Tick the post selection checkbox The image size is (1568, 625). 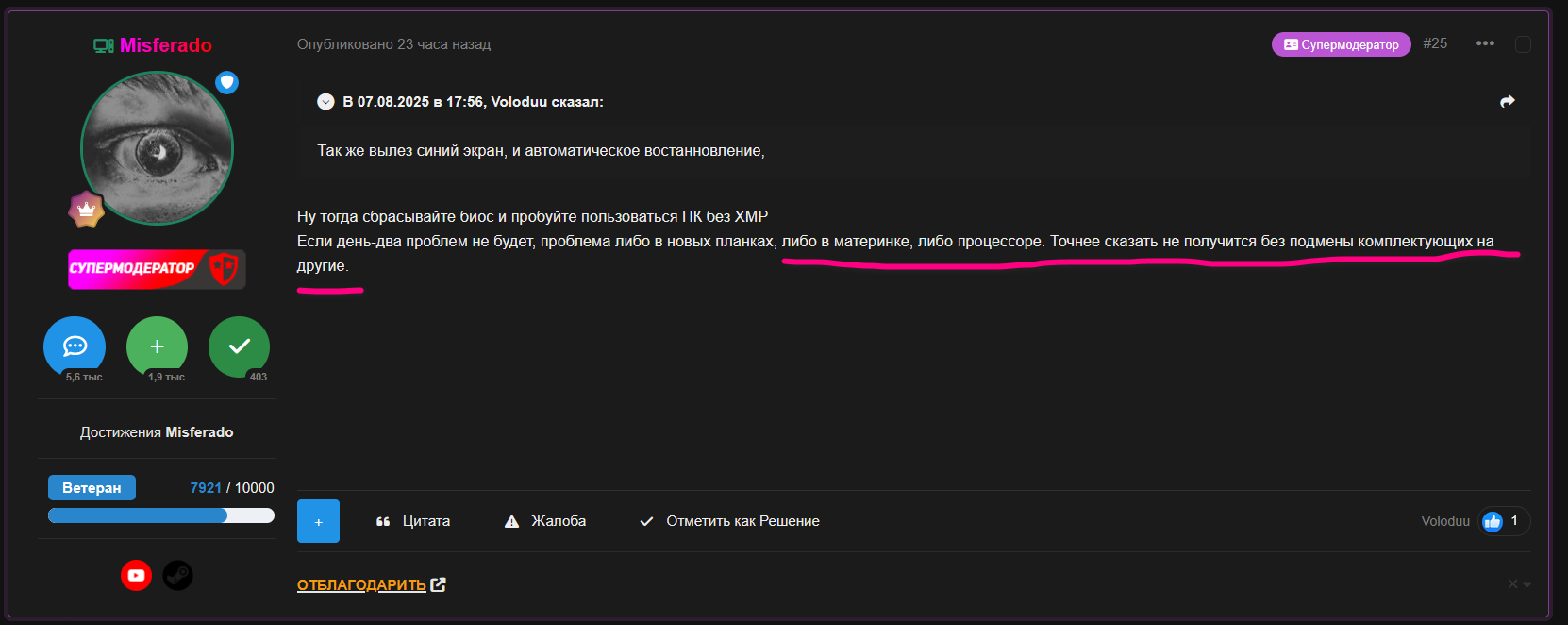[x=1523, y=44]
